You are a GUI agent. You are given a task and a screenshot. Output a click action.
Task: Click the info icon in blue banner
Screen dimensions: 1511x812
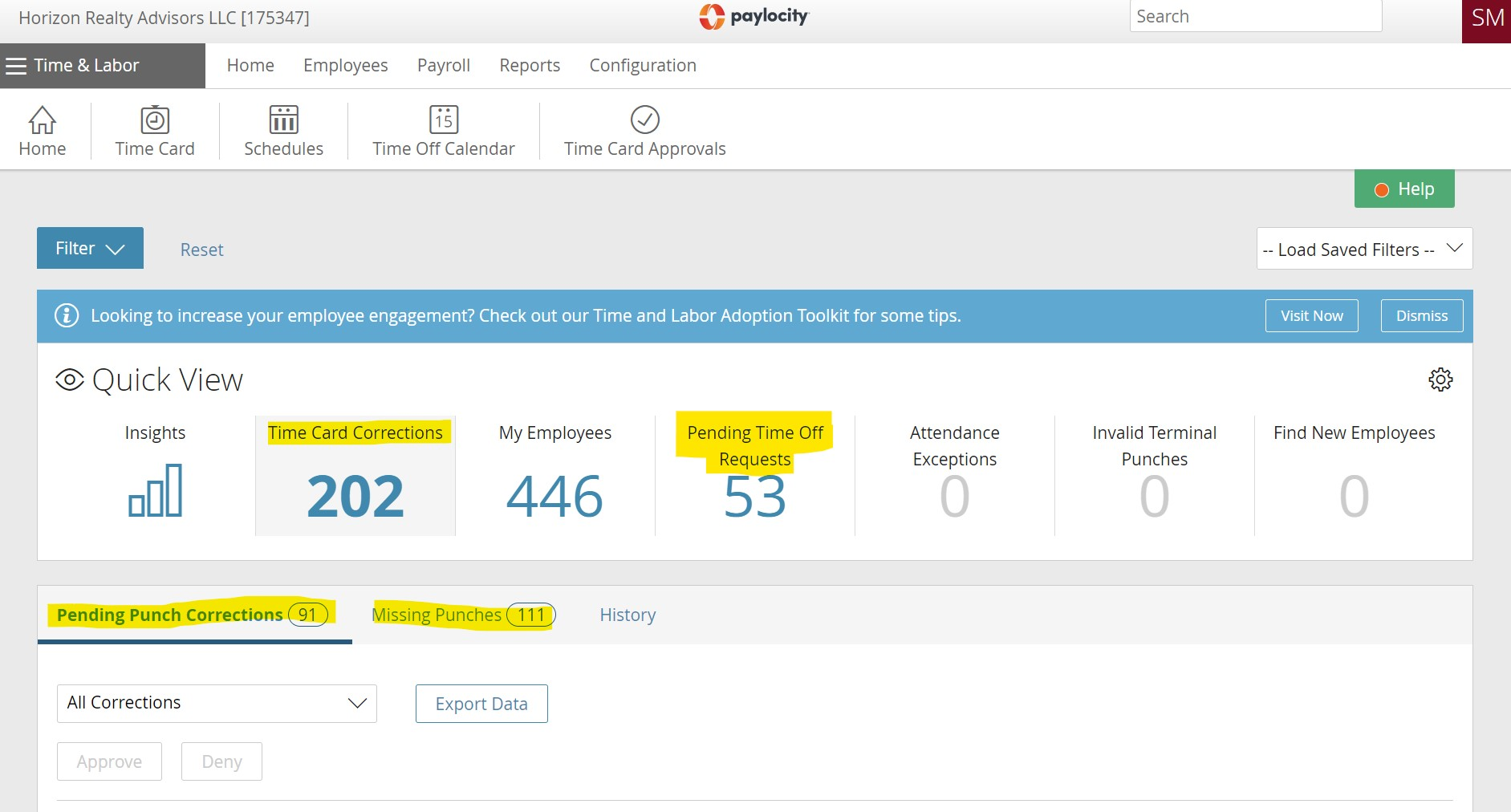67,315
